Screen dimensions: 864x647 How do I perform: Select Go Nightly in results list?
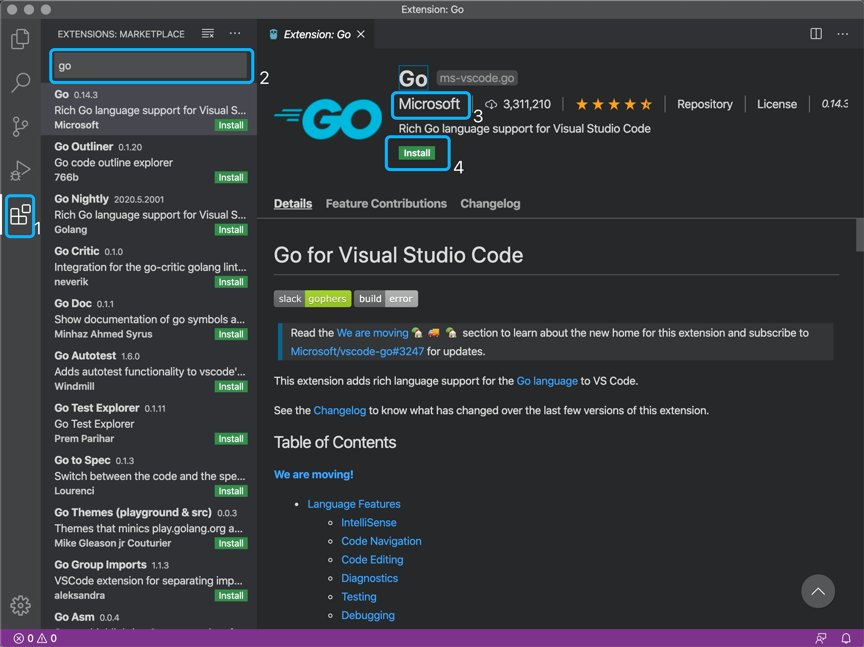pos(149,214)
